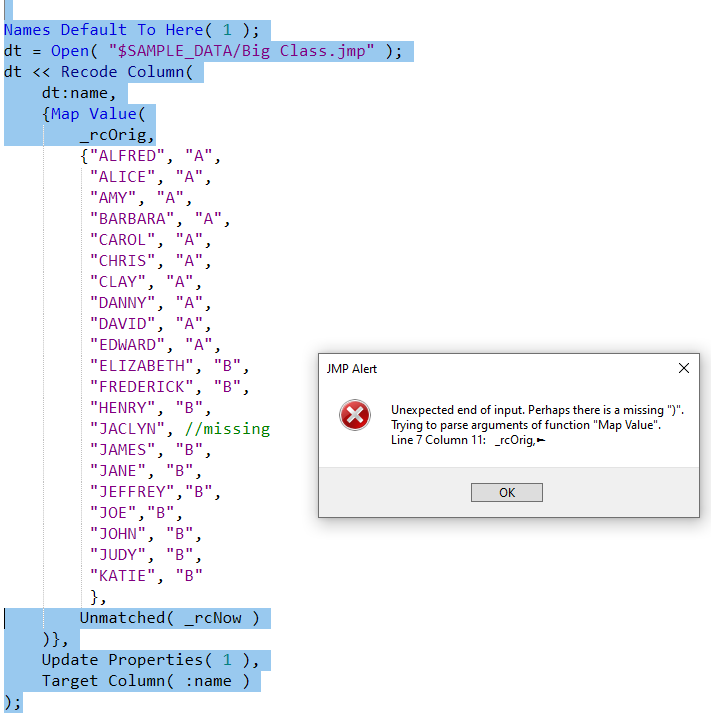
Task: Click the "FREDERICK", "B" entry
Action: 169,387
